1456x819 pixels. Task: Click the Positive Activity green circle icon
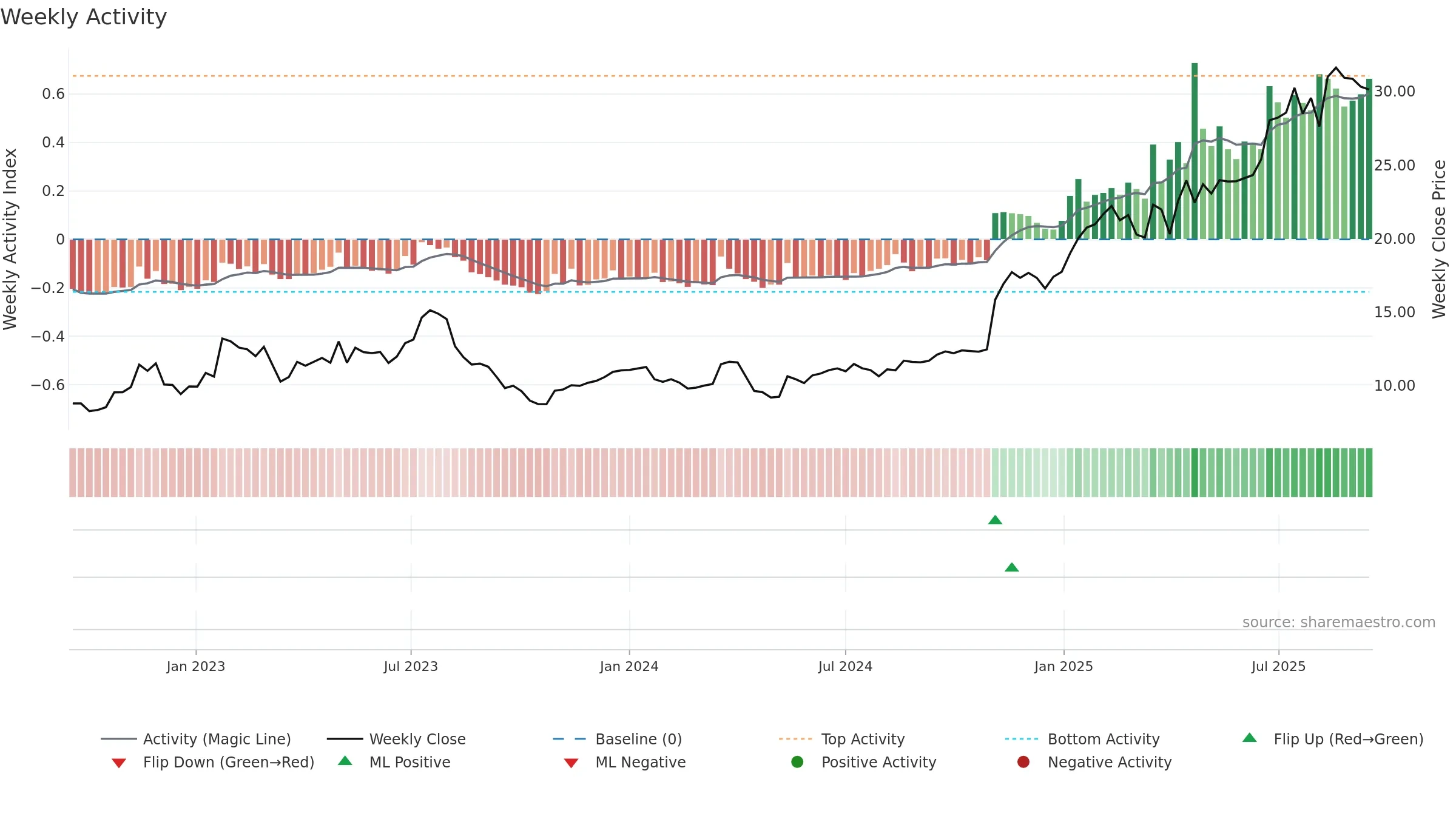[797, 762]
